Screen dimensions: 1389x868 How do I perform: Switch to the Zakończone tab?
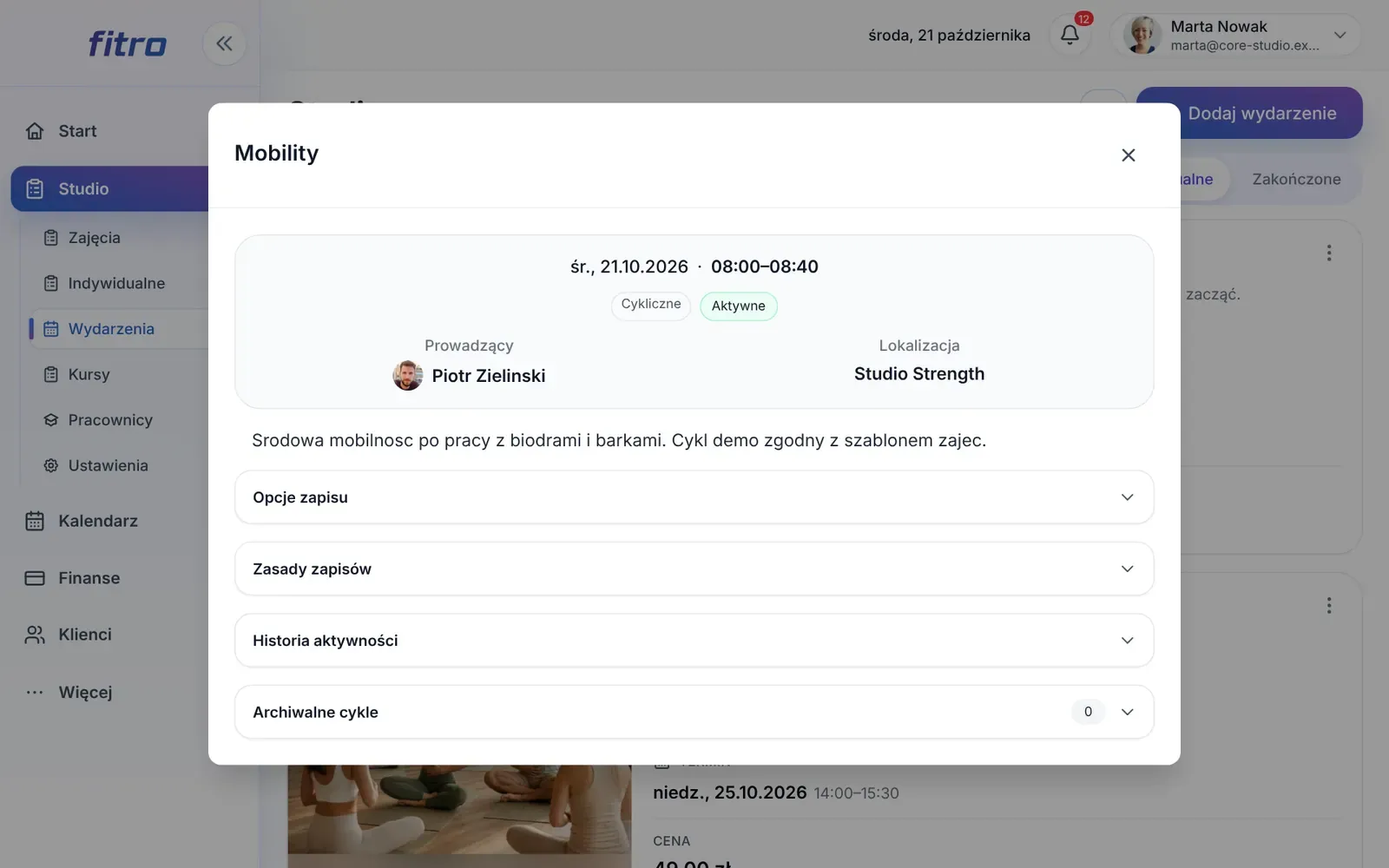click(x=1295, y=180)
